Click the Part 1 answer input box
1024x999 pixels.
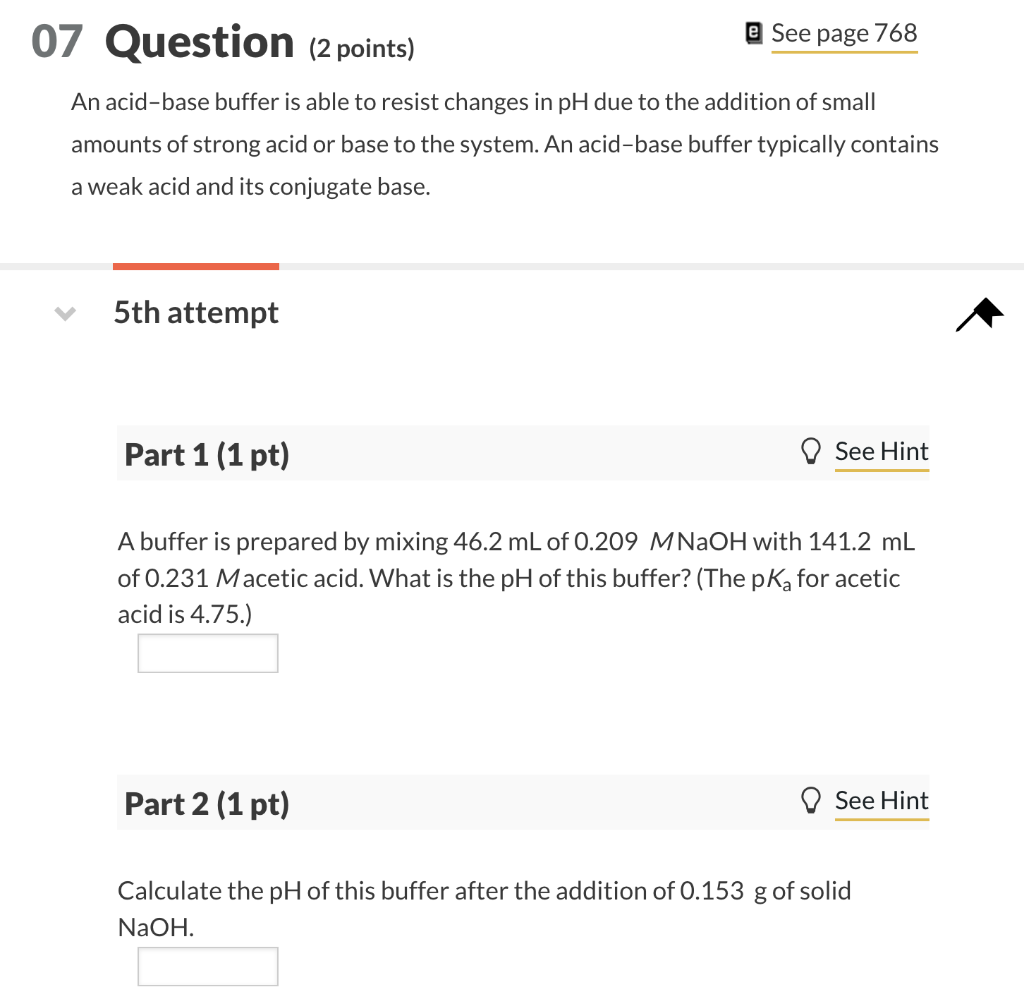coord(207,653)
